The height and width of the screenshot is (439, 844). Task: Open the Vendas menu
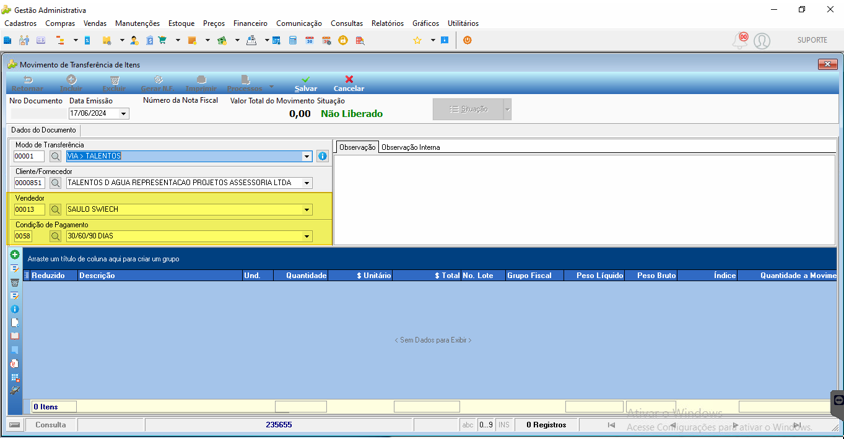95,23
